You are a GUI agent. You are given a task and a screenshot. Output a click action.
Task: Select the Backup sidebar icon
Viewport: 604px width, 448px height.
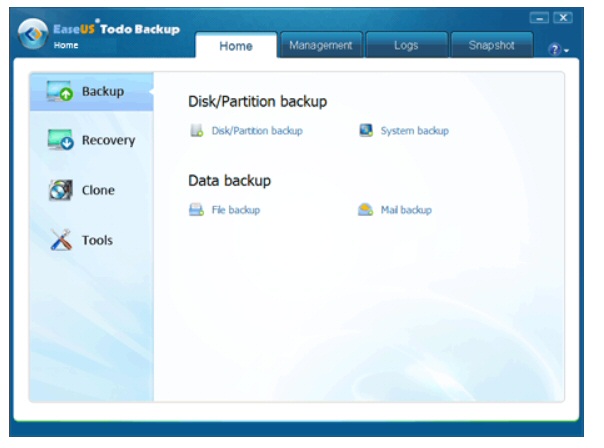click(x=59, y=91)
